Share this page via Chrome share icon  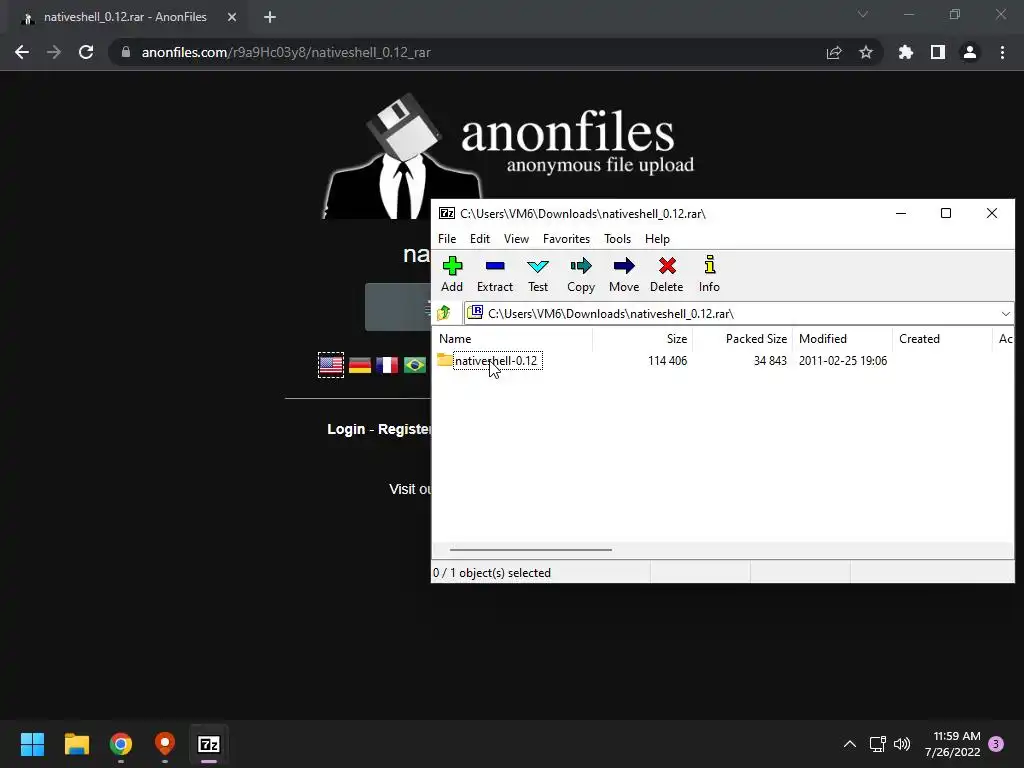(834, 52)
